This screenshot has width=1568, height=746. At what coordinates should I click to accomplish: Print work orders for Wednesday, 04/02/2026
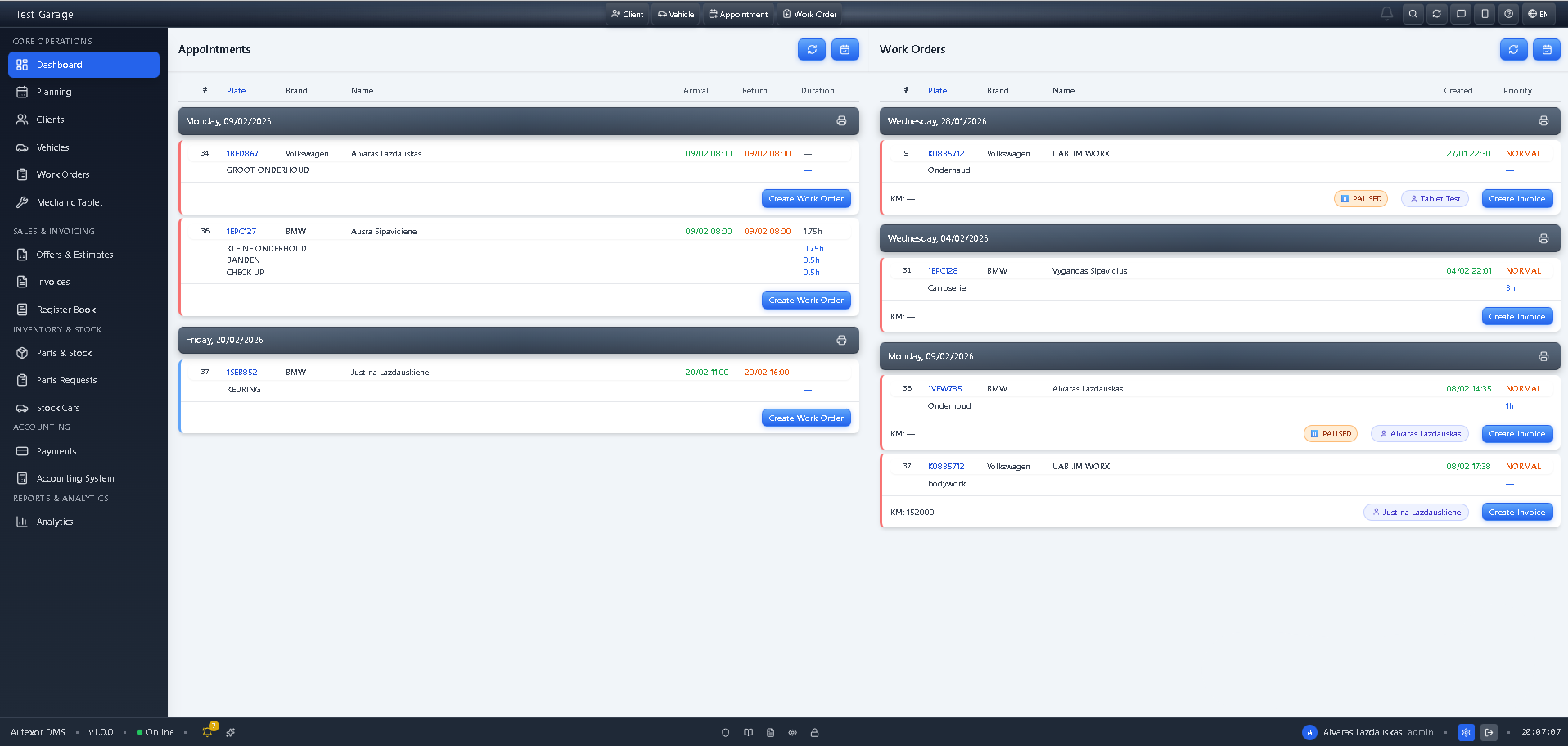coord(1543,239)
